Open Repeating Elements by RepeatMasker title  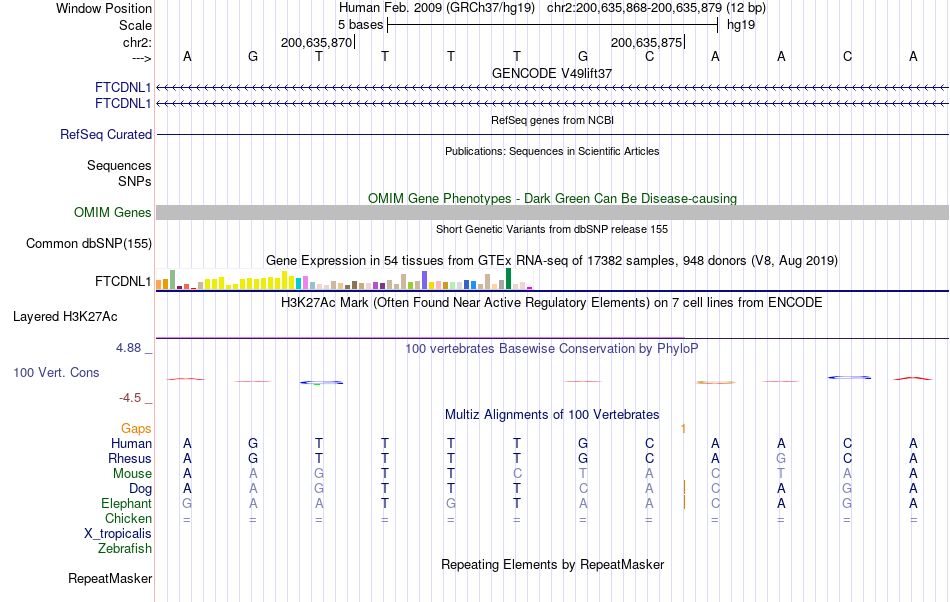tap(552, 564)
